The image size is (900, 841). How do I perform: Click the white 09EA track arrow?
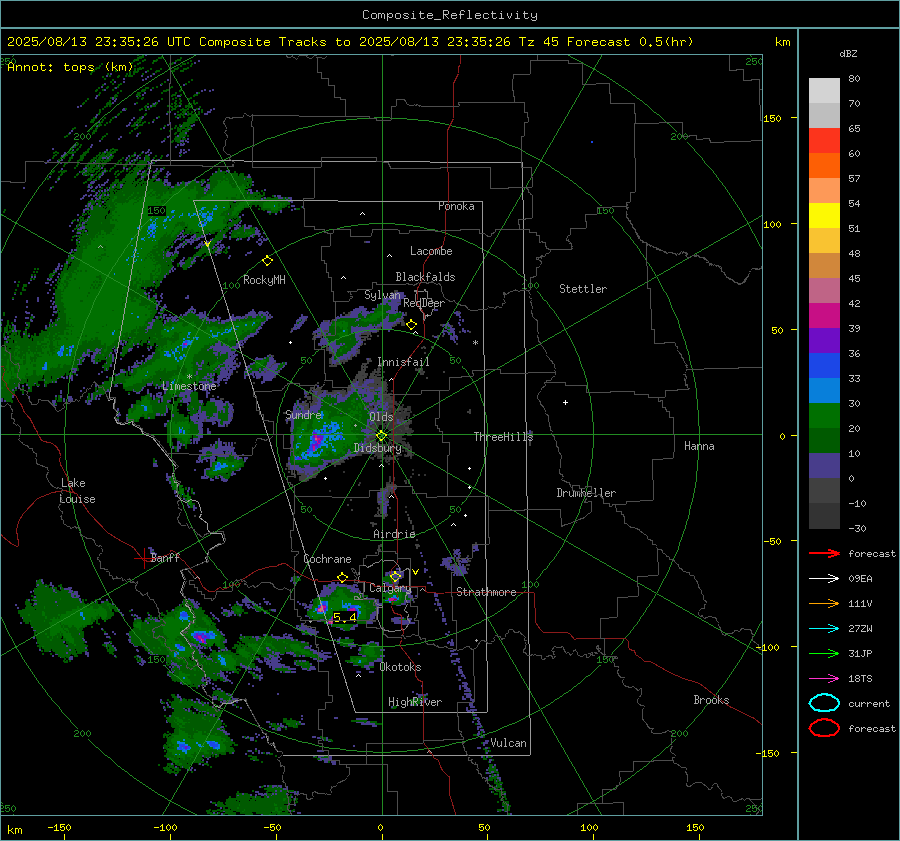click(824, 579)
